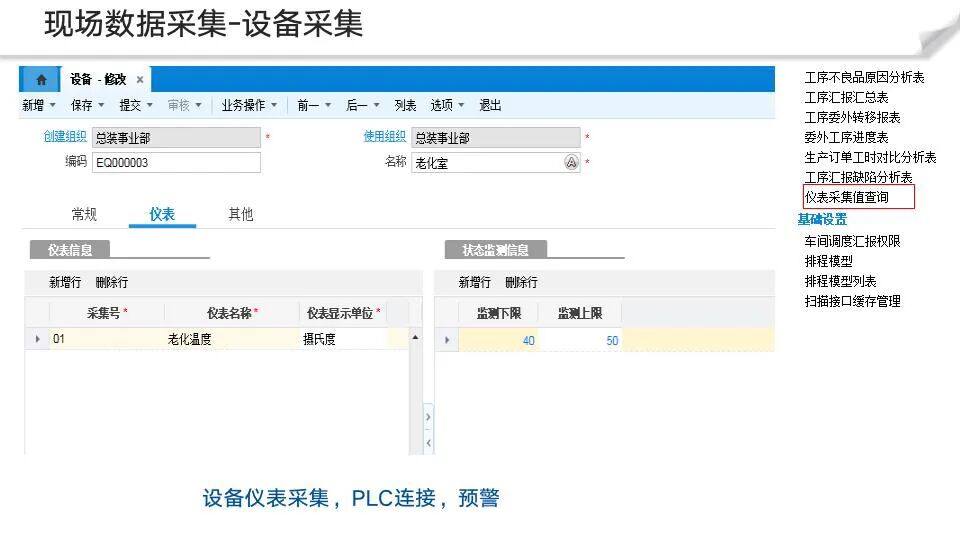
Task: Click the splitter right-arrow handle
Action: click(x=428, y=417)
